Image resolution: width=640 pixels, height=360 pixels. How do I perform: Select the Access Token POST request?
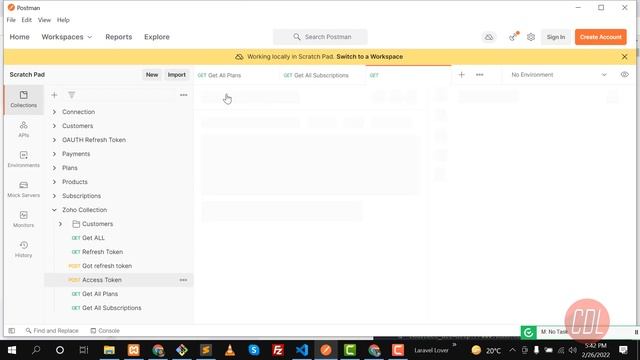click(x=118, y=280)
